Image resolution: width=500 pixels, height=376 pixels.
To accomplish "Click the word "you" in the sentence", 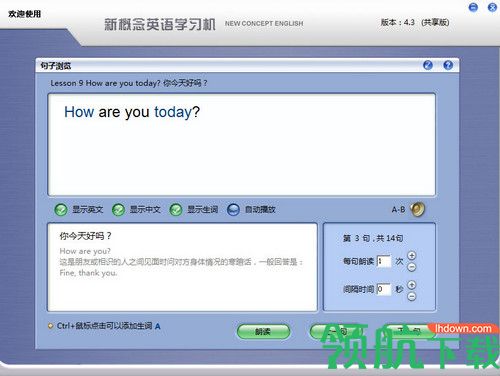I will click(x=137, y=113).
